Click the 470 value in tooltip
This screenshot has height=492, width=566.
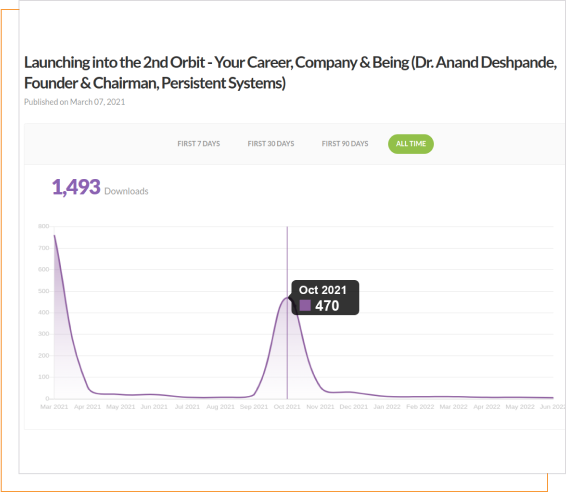[327, 306]
